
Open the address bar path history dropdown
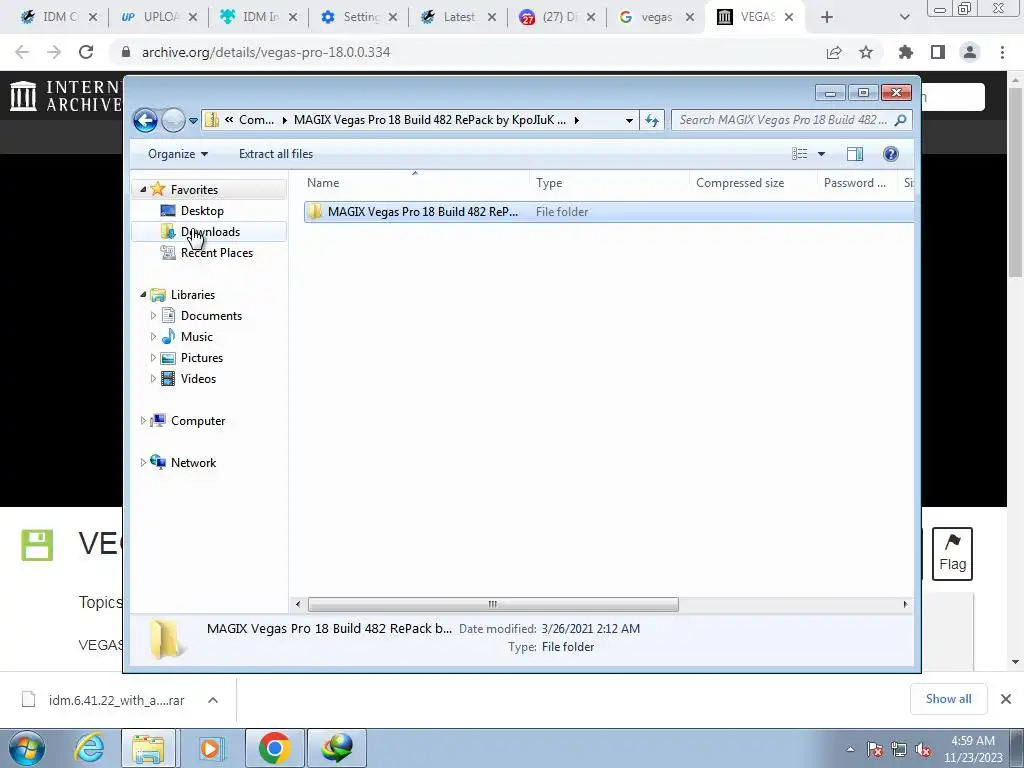pyautogui.click(x=629, y=120)
